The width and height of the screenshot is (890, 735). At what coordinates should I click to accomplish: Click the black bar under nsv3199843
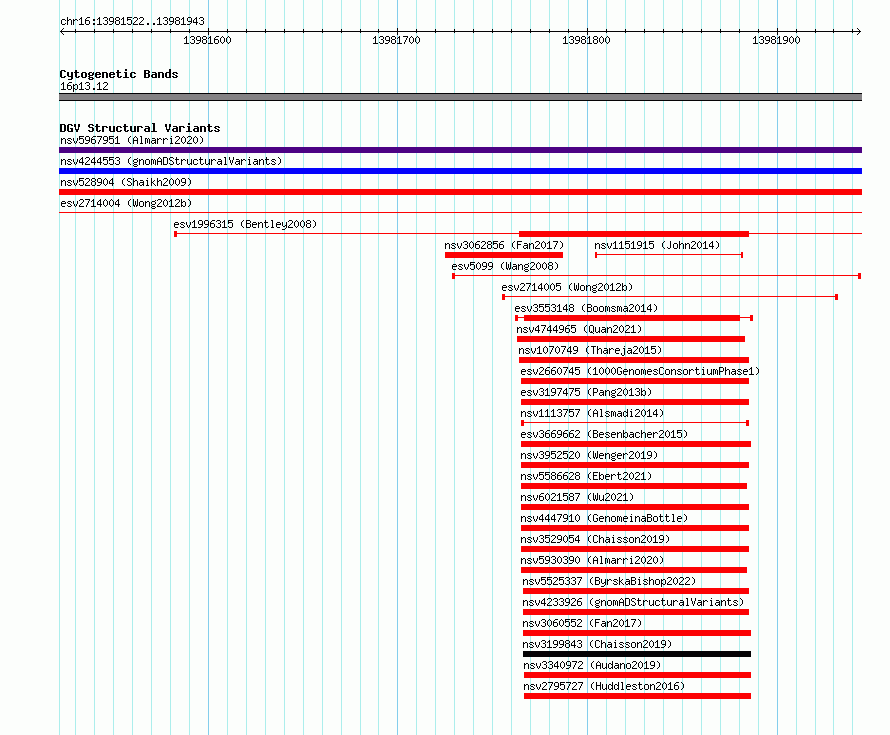[x=637, y=654]
